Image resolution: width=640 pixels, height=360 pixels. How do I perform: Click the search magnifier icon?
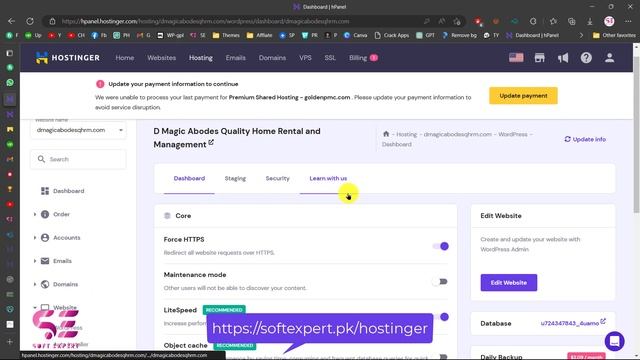(41, 159)
